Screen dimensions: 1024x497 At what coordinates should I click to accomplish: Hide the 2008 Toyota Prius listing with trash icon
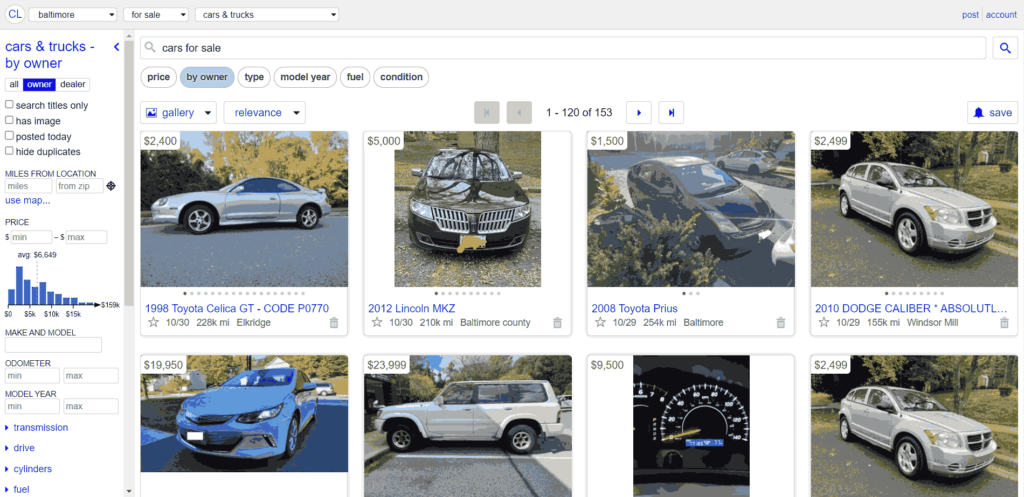coord(780,323)
